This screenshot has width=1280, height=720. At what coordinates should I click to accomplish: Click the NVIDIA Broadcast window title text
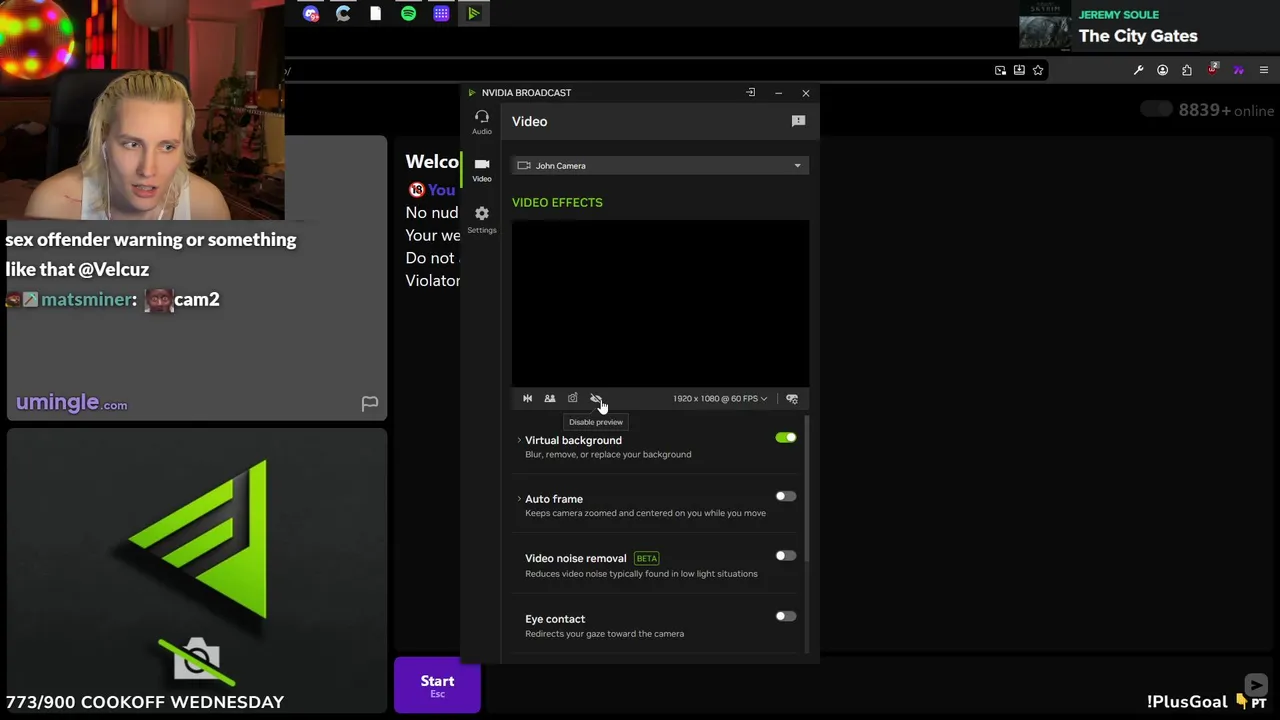[526, 93]
